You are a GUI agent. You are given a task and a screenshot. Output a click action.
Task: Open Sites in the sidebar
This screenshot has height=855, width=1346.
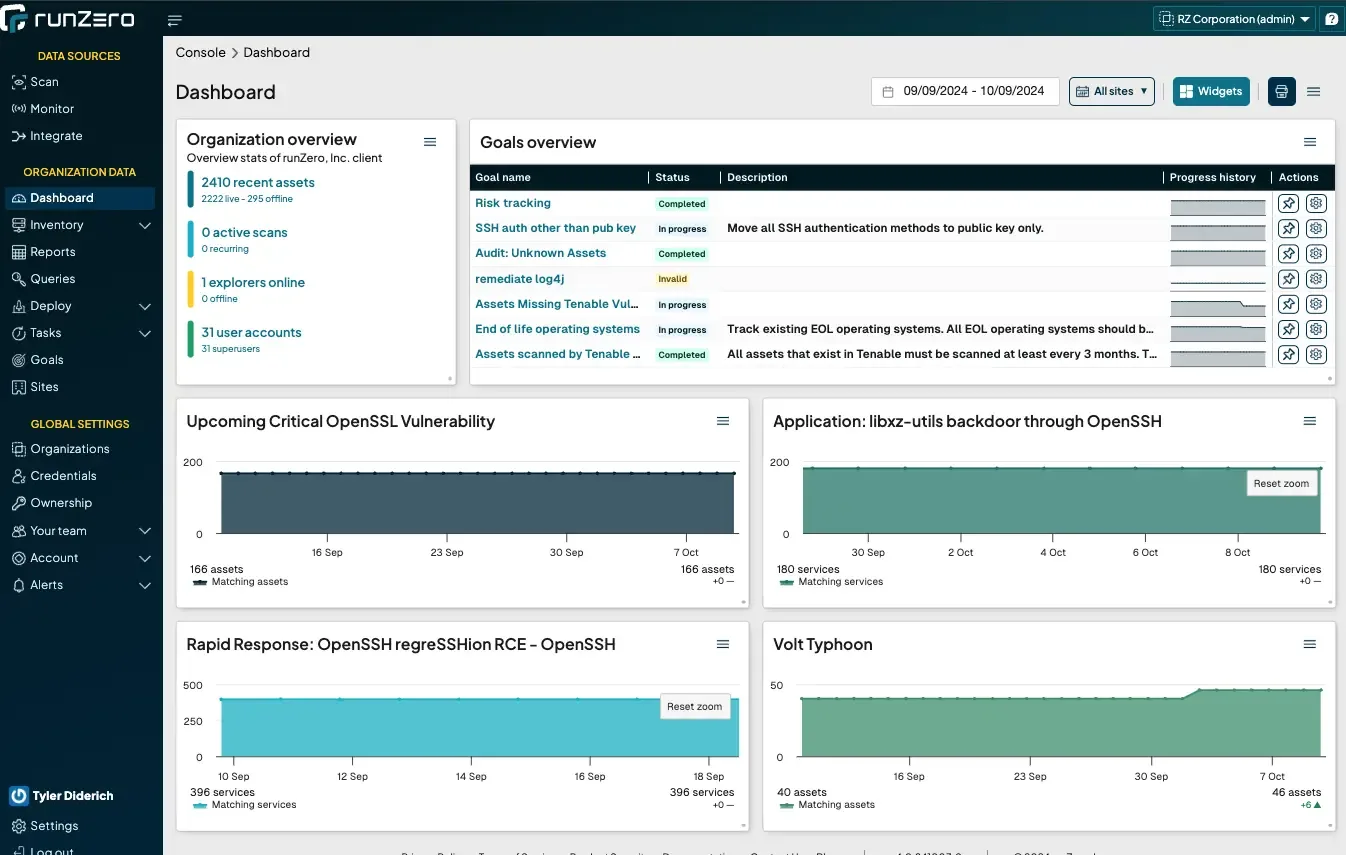pos(44,387)
